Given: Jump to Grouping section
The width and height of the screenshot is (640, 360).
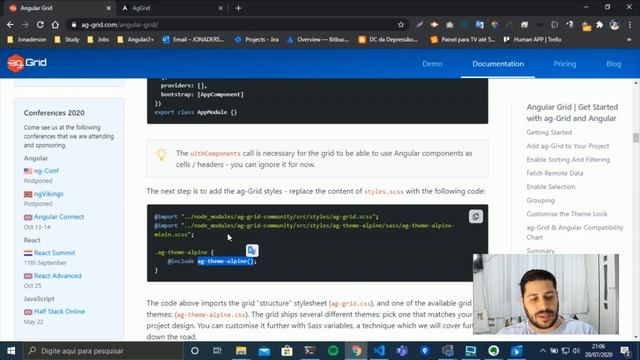Looking at the screenshot, I should [x=540, y=200].
